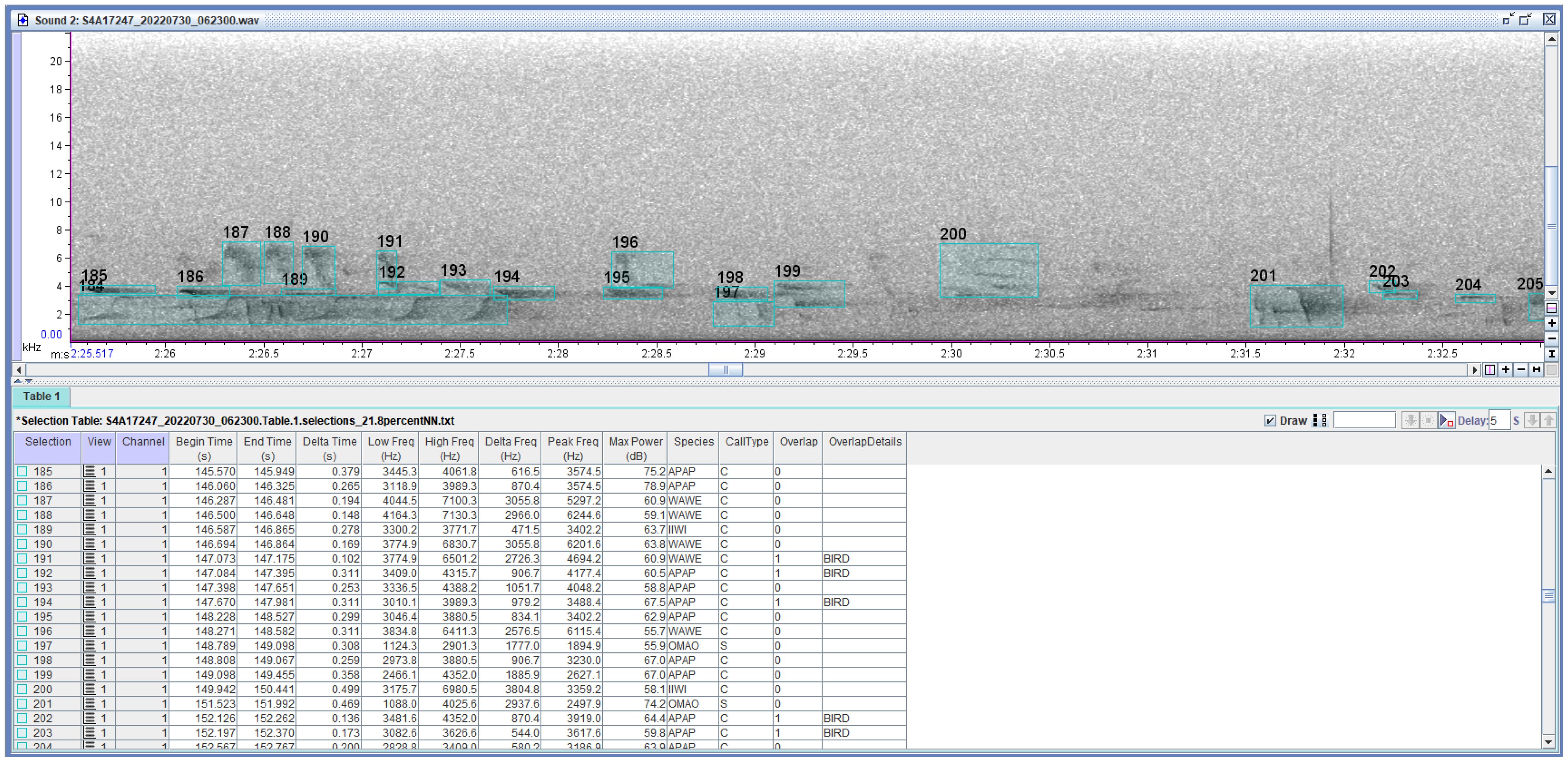1568x762 pixels.
Task: Click the time scrollbar left arrow
Action: 19,370
